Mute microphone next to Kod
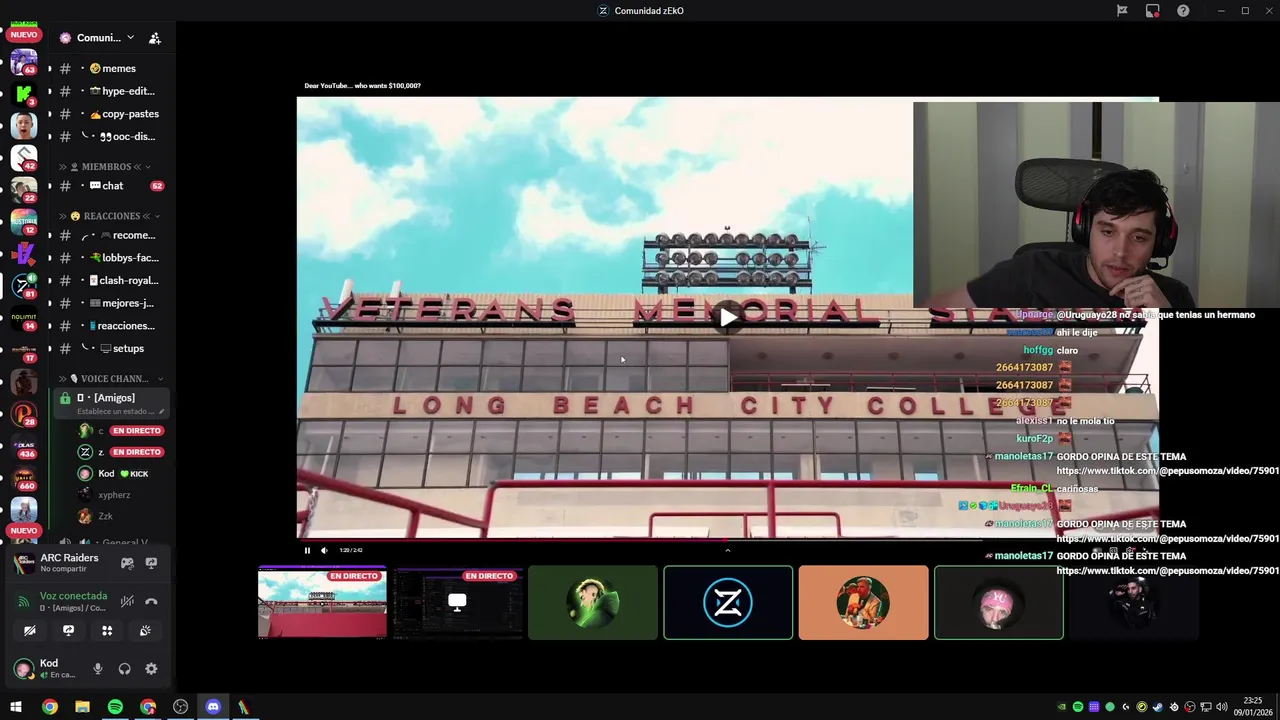Screen dimensions: 1280x720 (x=97, y=669)
